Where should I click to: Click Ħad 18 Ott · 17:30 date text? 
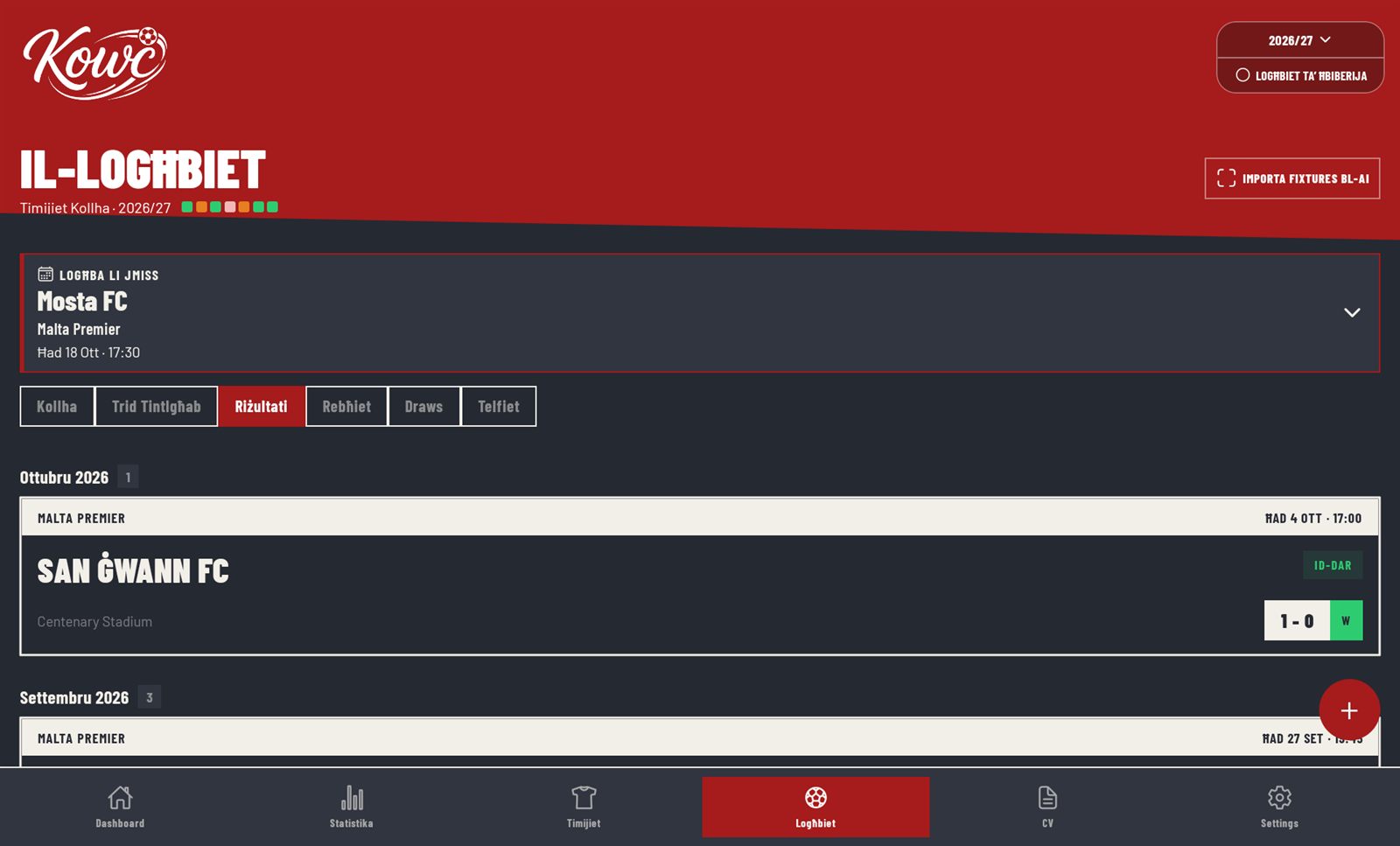pyautogui.click(x=88, y=353)
